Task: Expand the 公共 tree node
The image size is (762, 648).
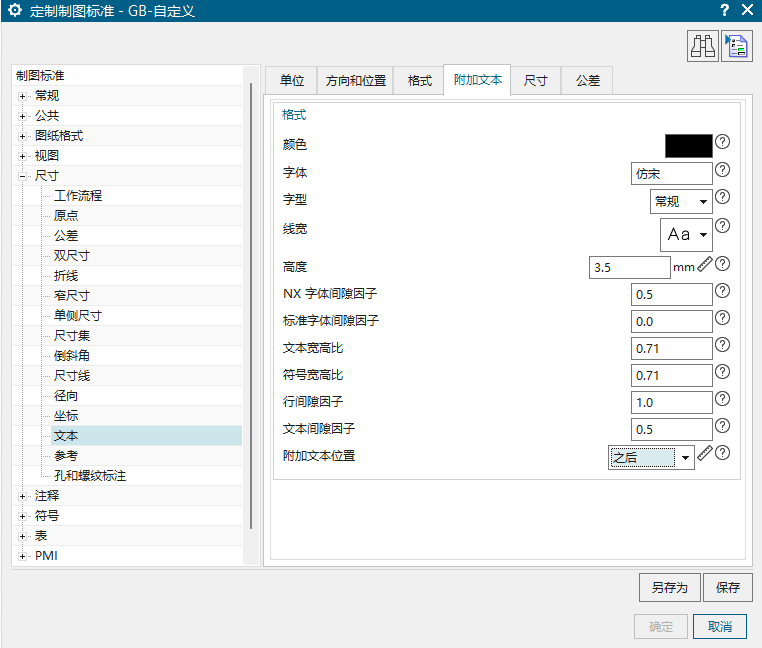Action: [x=22, y=116]
